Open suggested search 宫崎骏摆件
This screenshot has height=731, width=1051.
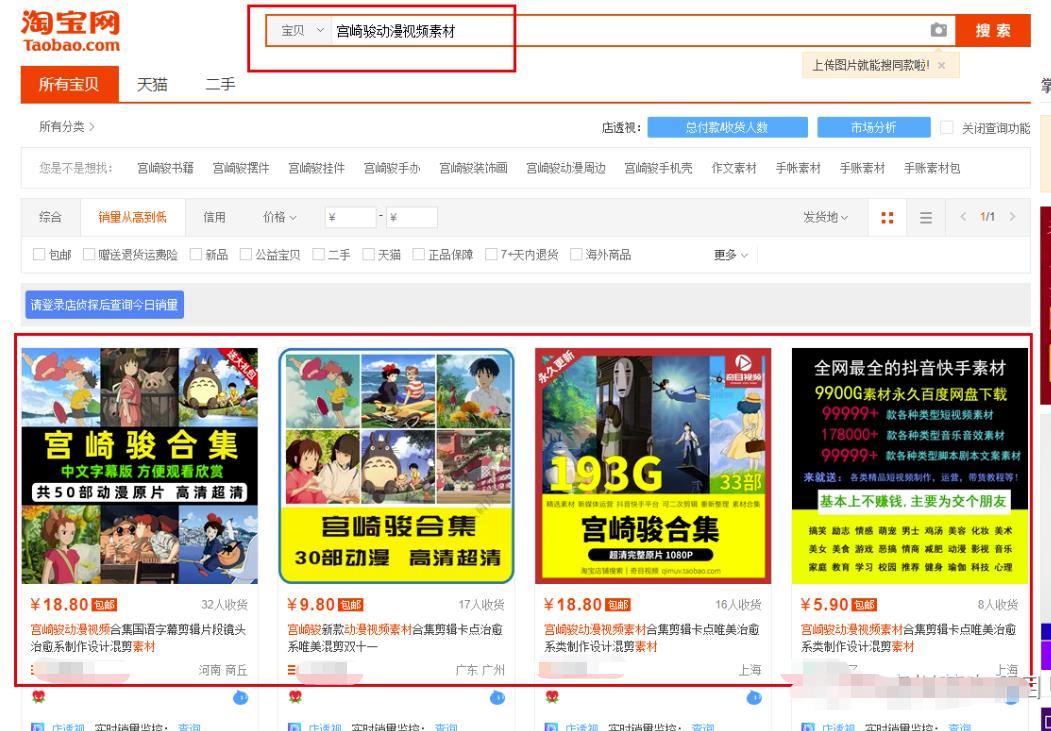241,168
